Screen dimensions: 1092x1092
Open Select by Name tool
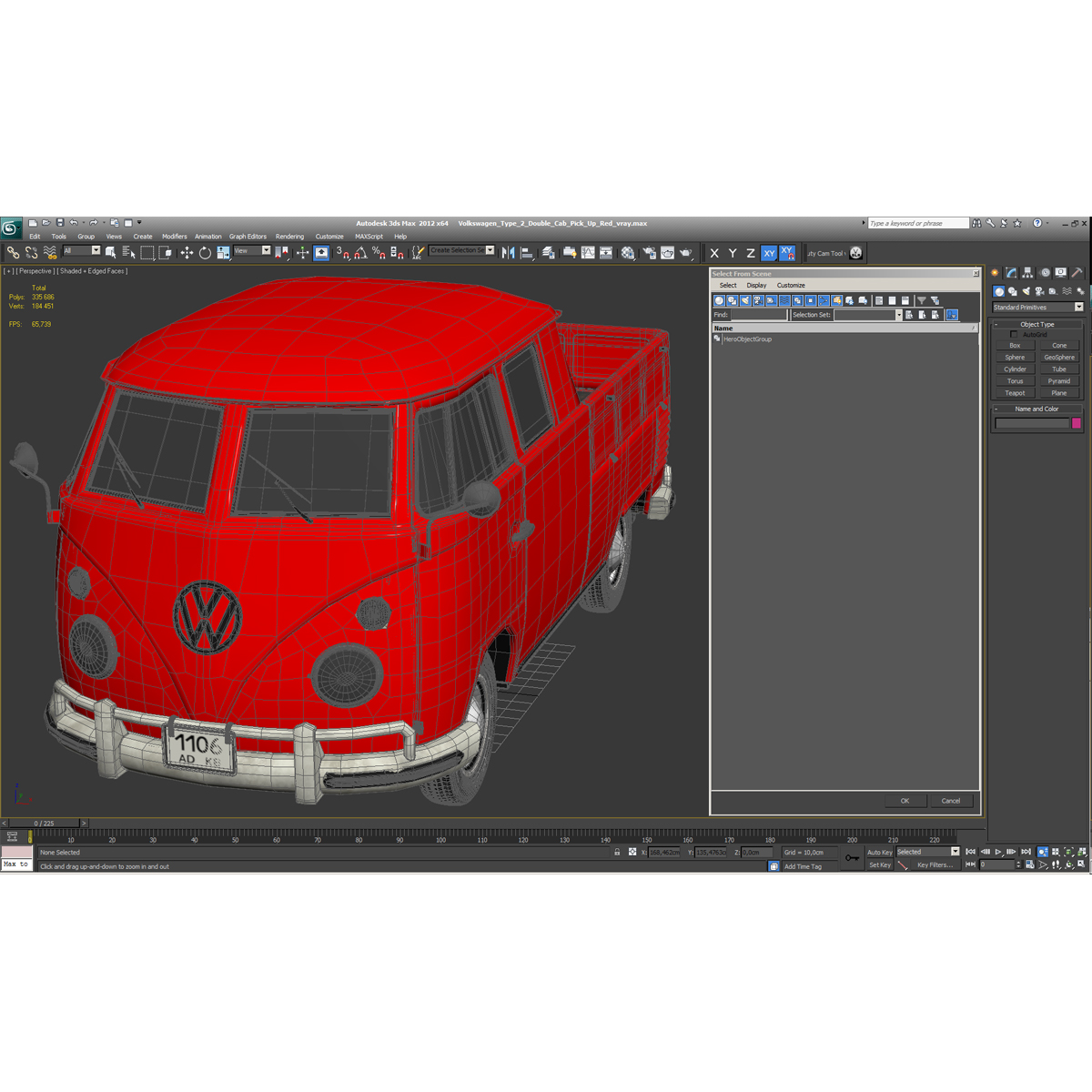(128, 252)
